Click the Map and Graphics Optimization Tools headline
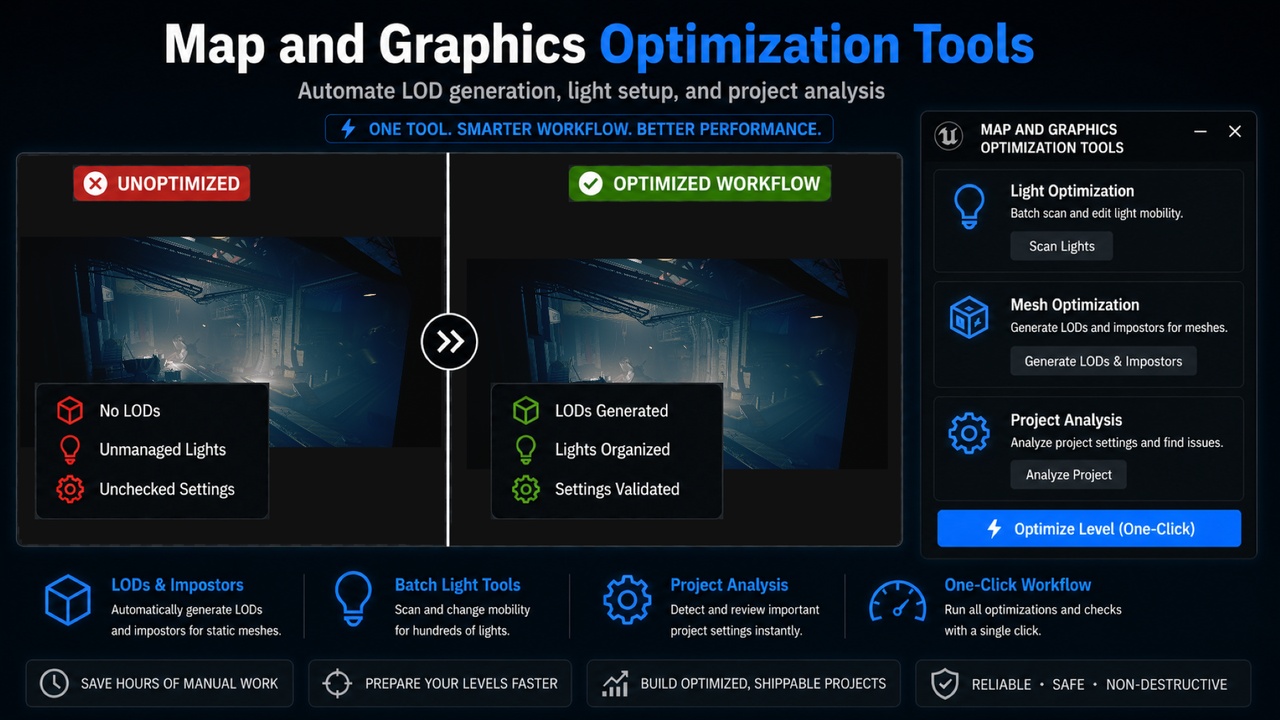Screen dimensions: 1280x720 point(599,45)
